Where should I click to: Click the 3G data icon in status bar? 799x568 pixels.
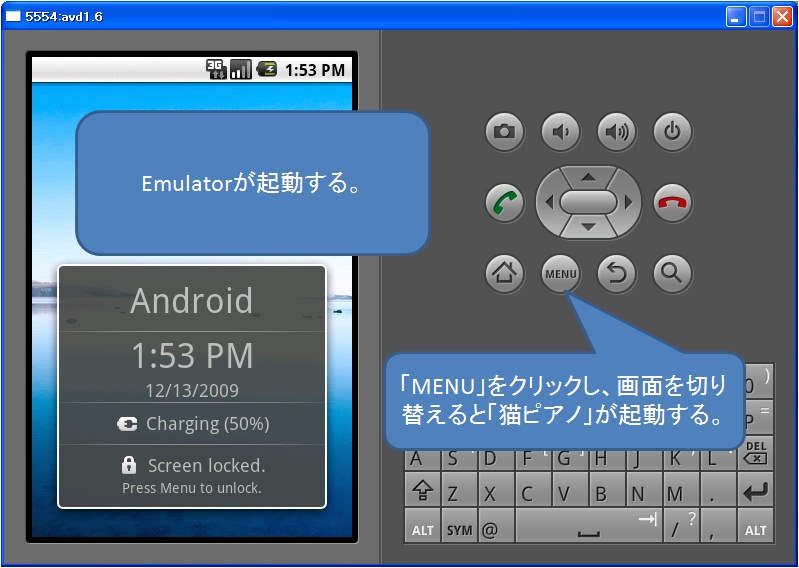(x=216, y=69)
